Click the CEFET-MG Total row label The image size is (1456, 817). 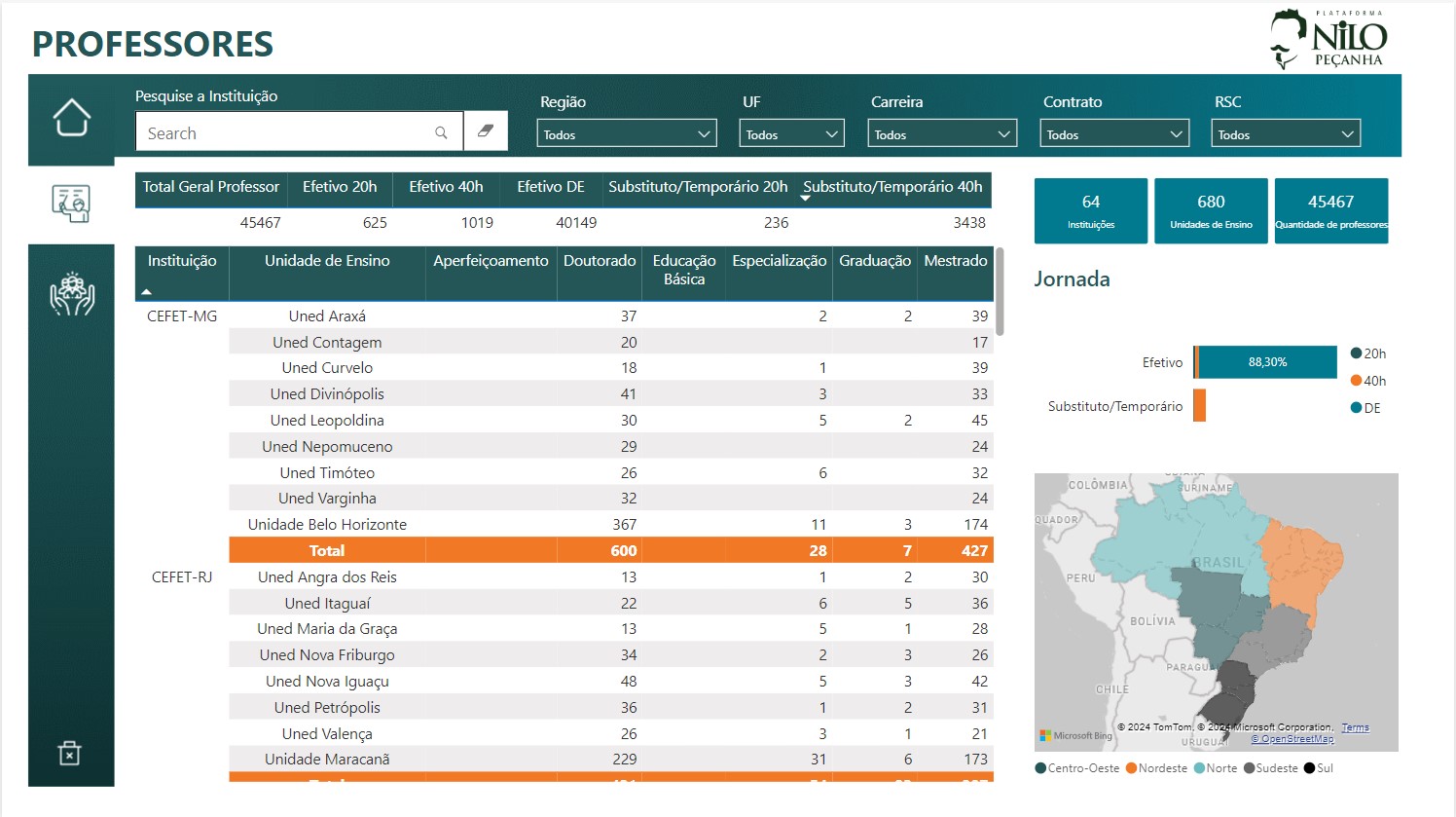click(x=327, y=551)
